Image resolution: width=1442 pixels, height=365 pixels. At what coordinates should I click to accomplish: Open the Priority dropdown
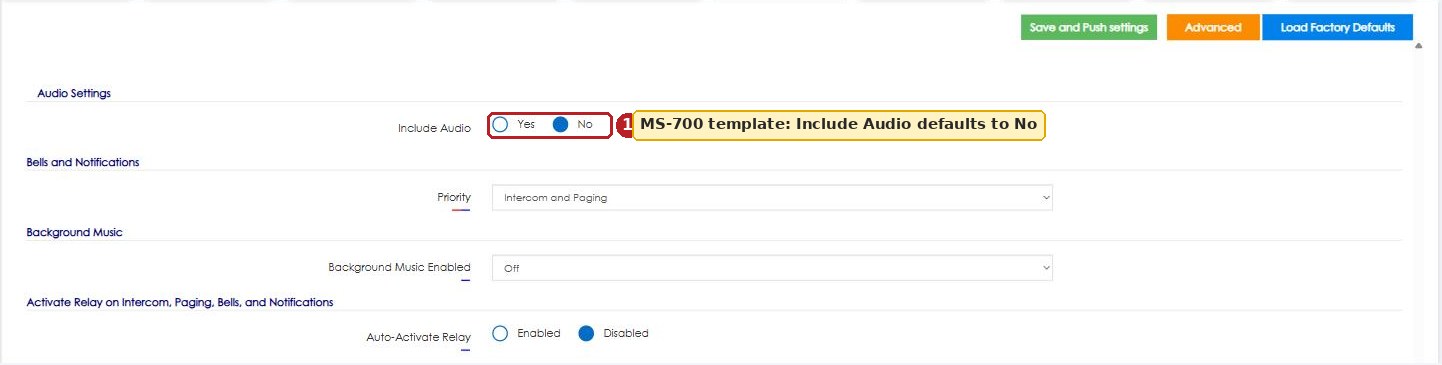772,198
